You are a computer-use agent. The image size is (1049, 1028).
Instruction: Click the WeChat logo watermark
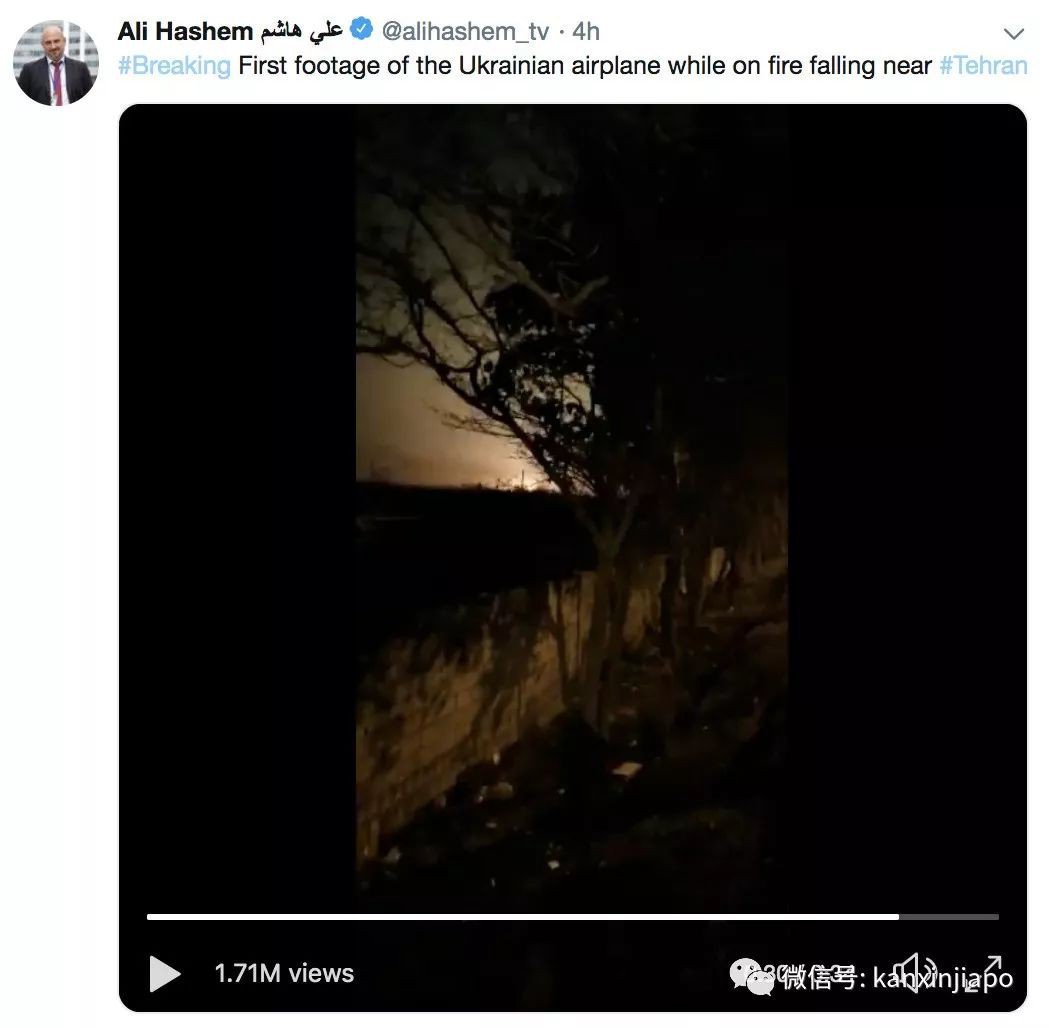(751, 976)
